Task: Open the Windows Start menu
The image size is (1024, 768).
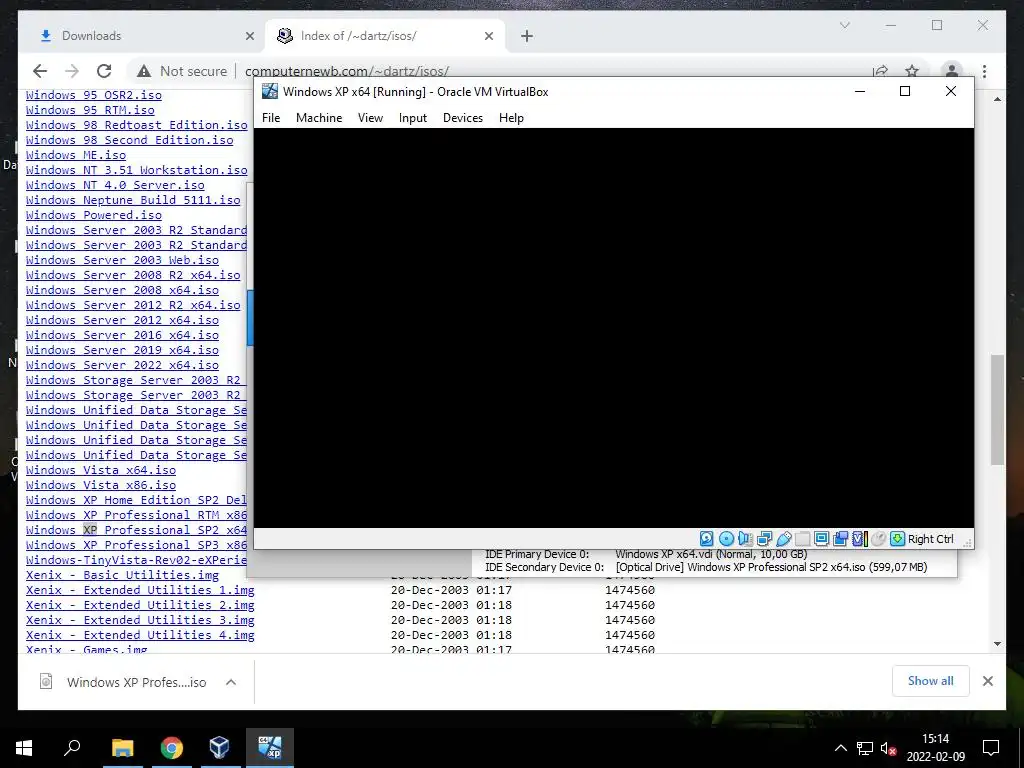Action: tap(24, 748)
